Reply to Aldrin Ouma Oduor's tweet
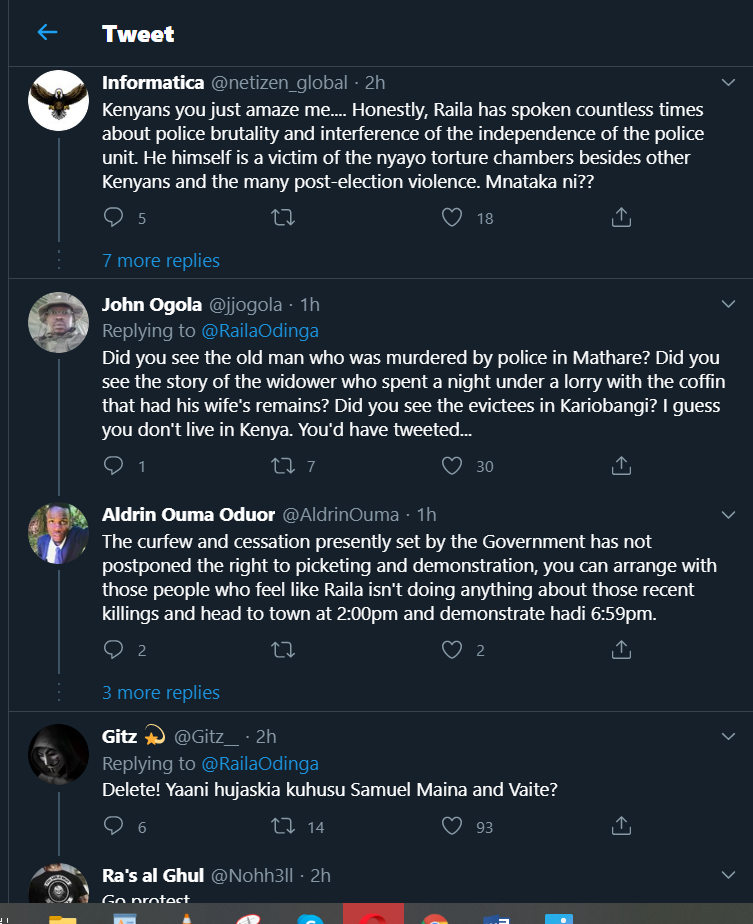Viewport: 753px width, 924px height. pos(114,650)
